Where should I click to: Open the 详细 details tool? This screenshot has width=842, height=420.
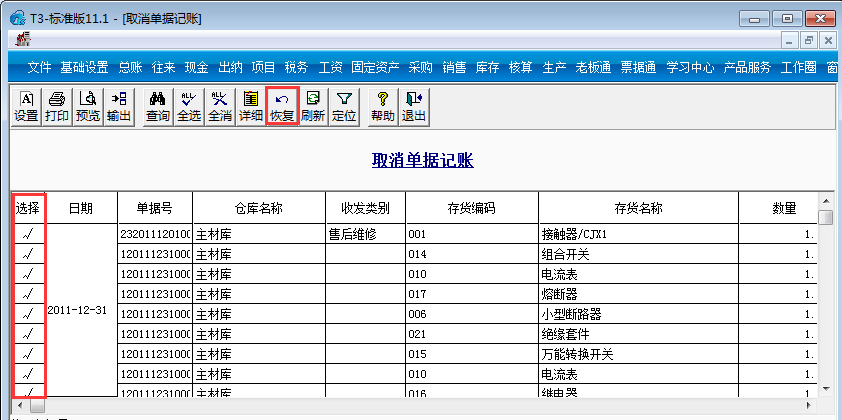[251, 107]
